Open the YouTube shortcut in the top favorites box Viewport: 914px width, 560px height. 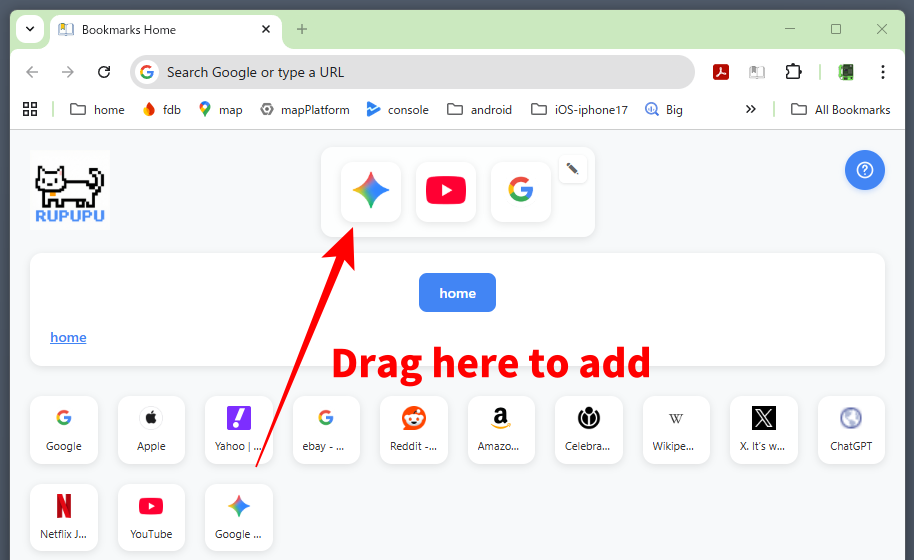pos(446,191)
